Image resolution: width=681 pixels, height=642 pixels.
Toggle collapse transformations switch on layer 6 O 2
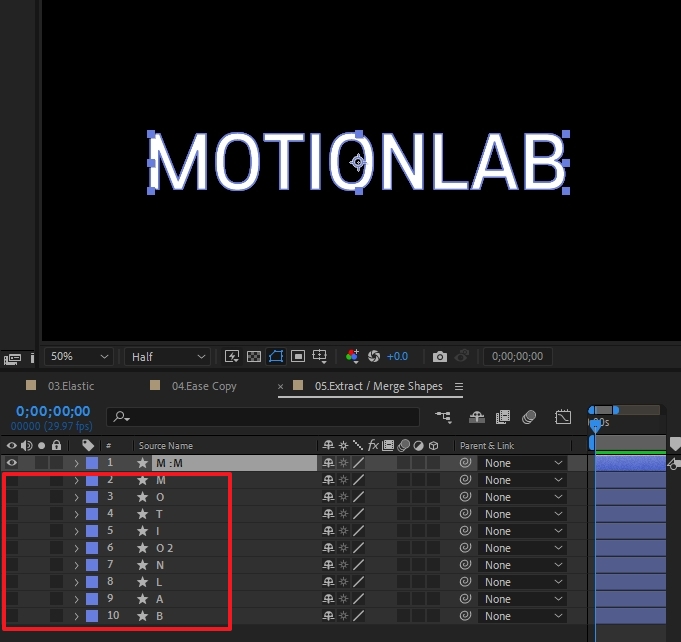[343, 548]
